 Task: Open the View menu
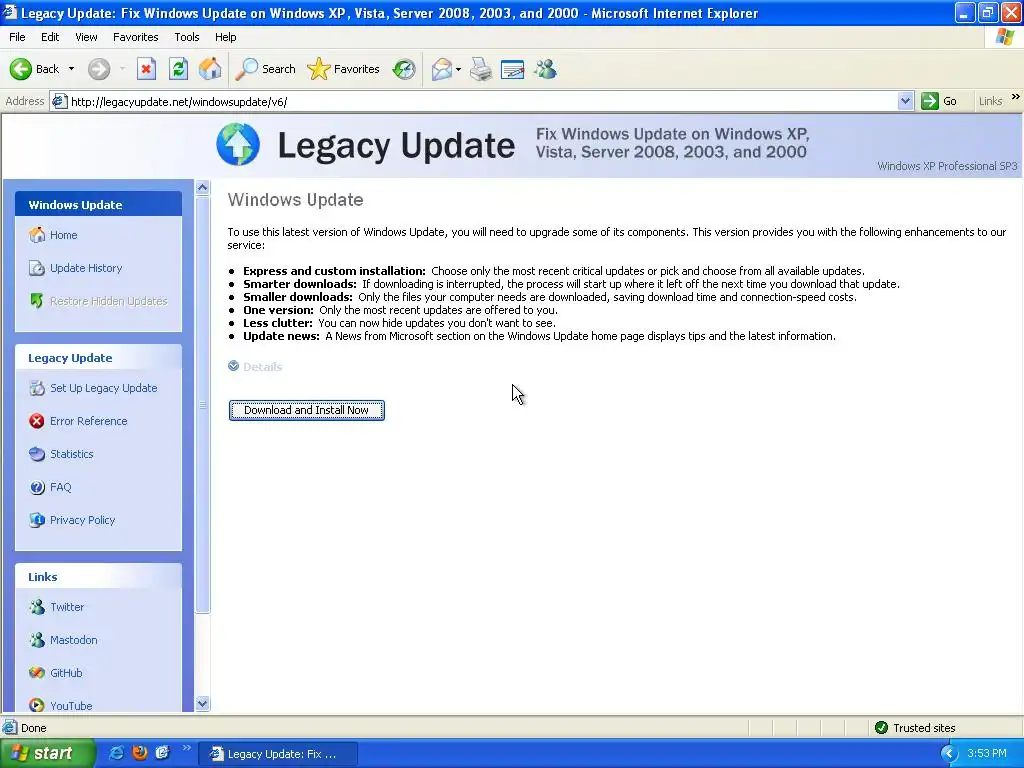tap(86, 37)
